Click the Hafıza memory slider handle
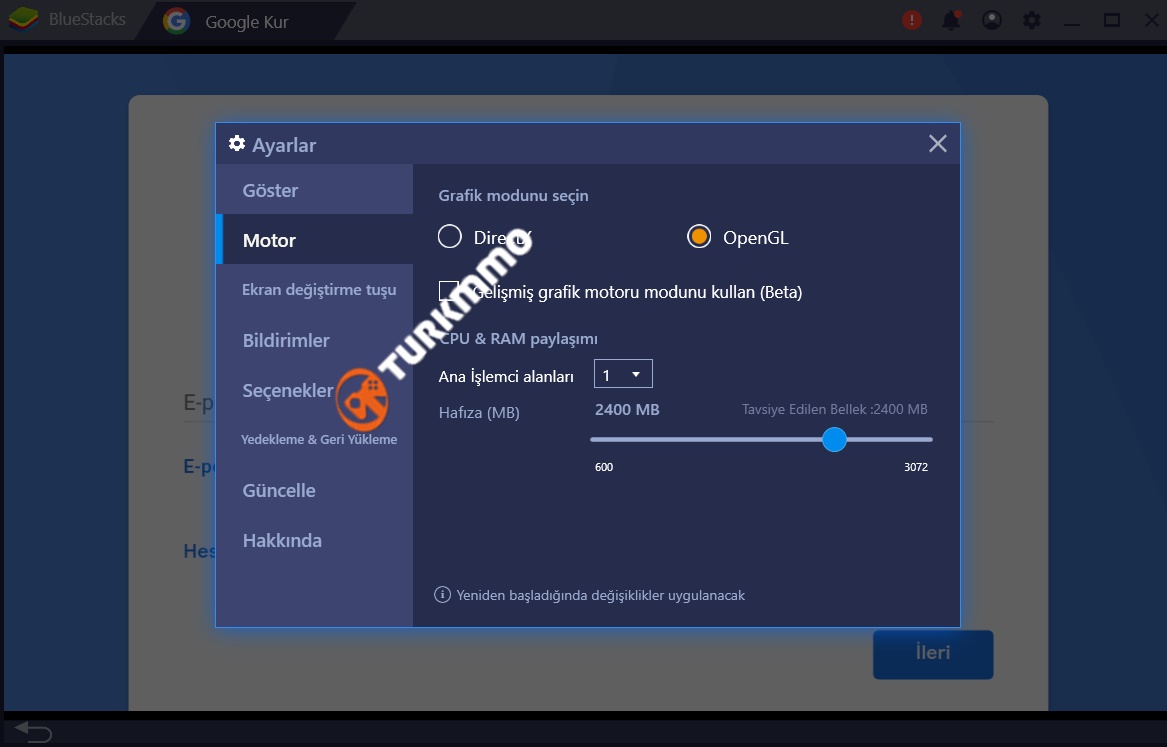The image size is (1167, 747). click(834, 439)
